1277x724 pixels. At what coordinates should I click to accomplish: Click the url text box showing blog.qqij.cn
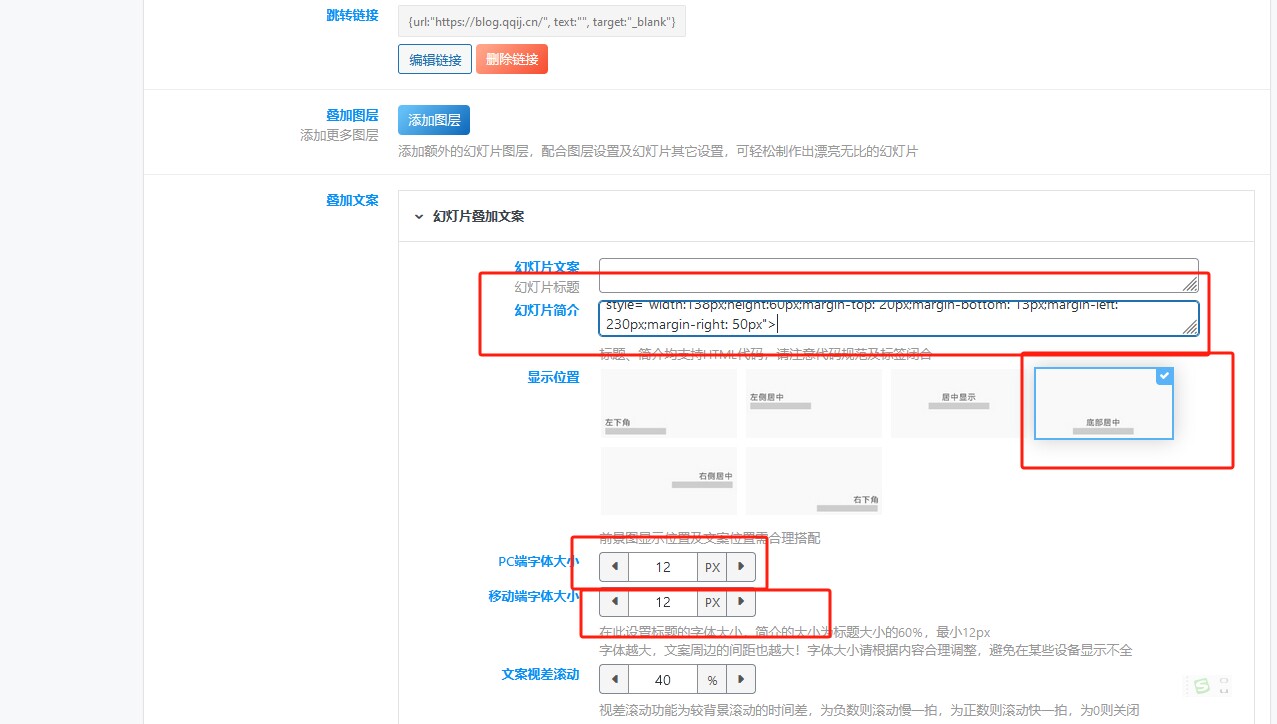tap(540, 20)
